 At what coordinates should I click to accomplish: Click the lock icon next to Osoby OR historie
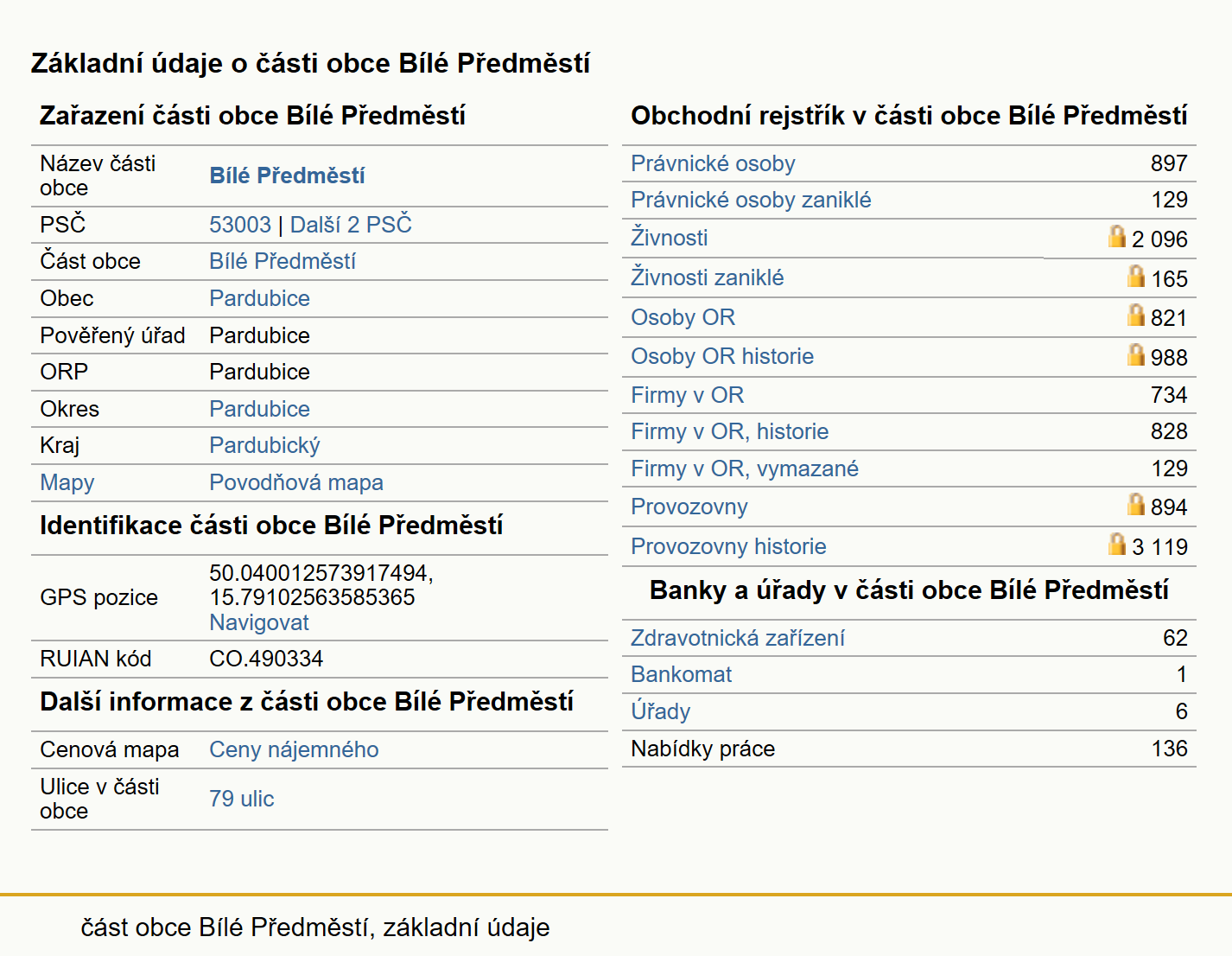pos(1136,354)
